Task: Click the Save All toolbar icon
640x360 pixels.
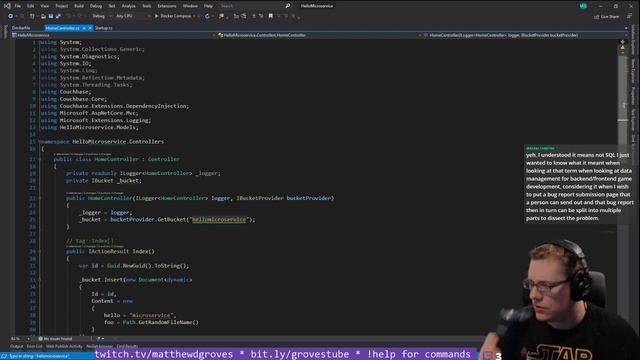Action: [58, 16]
